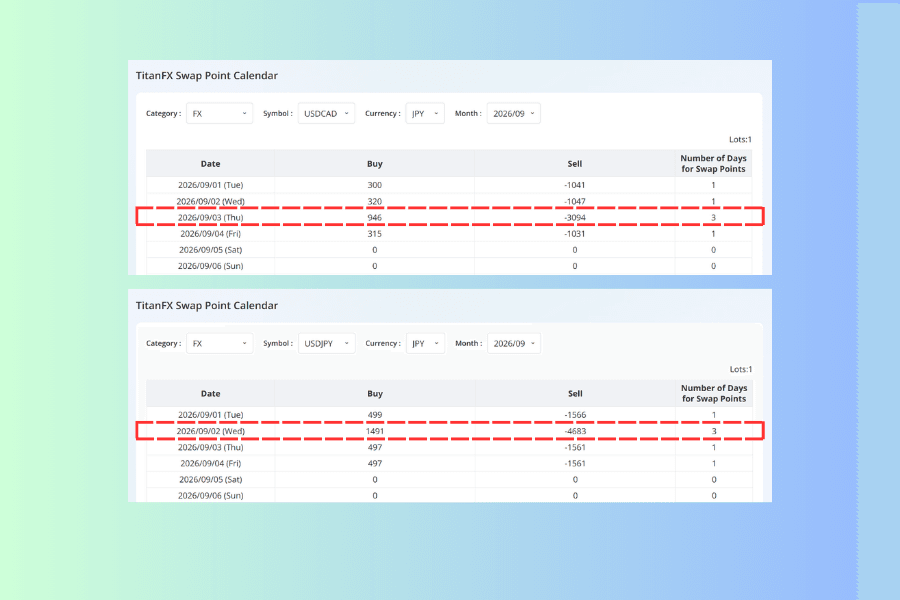The height and width of the screenshot is (600, 900).
Task: Select 2026/09/03 (Thu) date in USDCAD table
Action: 211,218
